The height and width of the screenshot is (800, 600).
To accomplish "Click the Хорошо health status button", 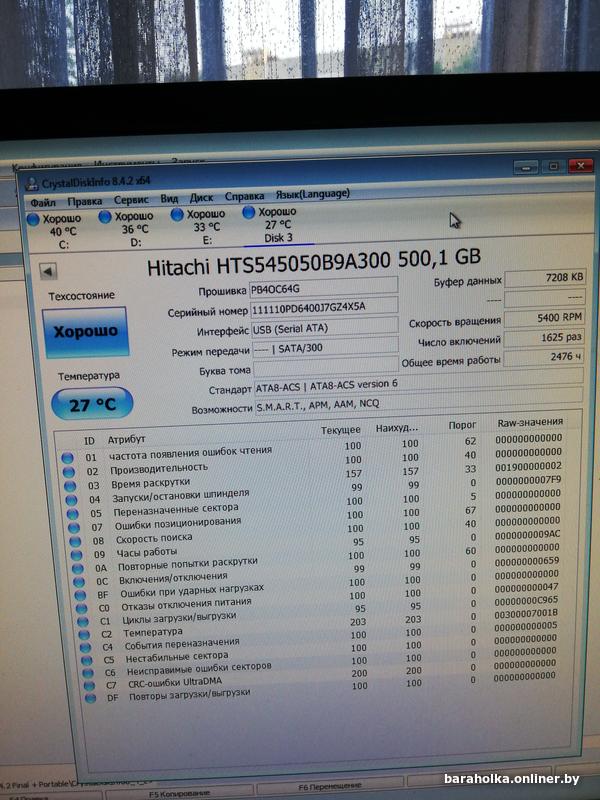I will tap(86, 332).
